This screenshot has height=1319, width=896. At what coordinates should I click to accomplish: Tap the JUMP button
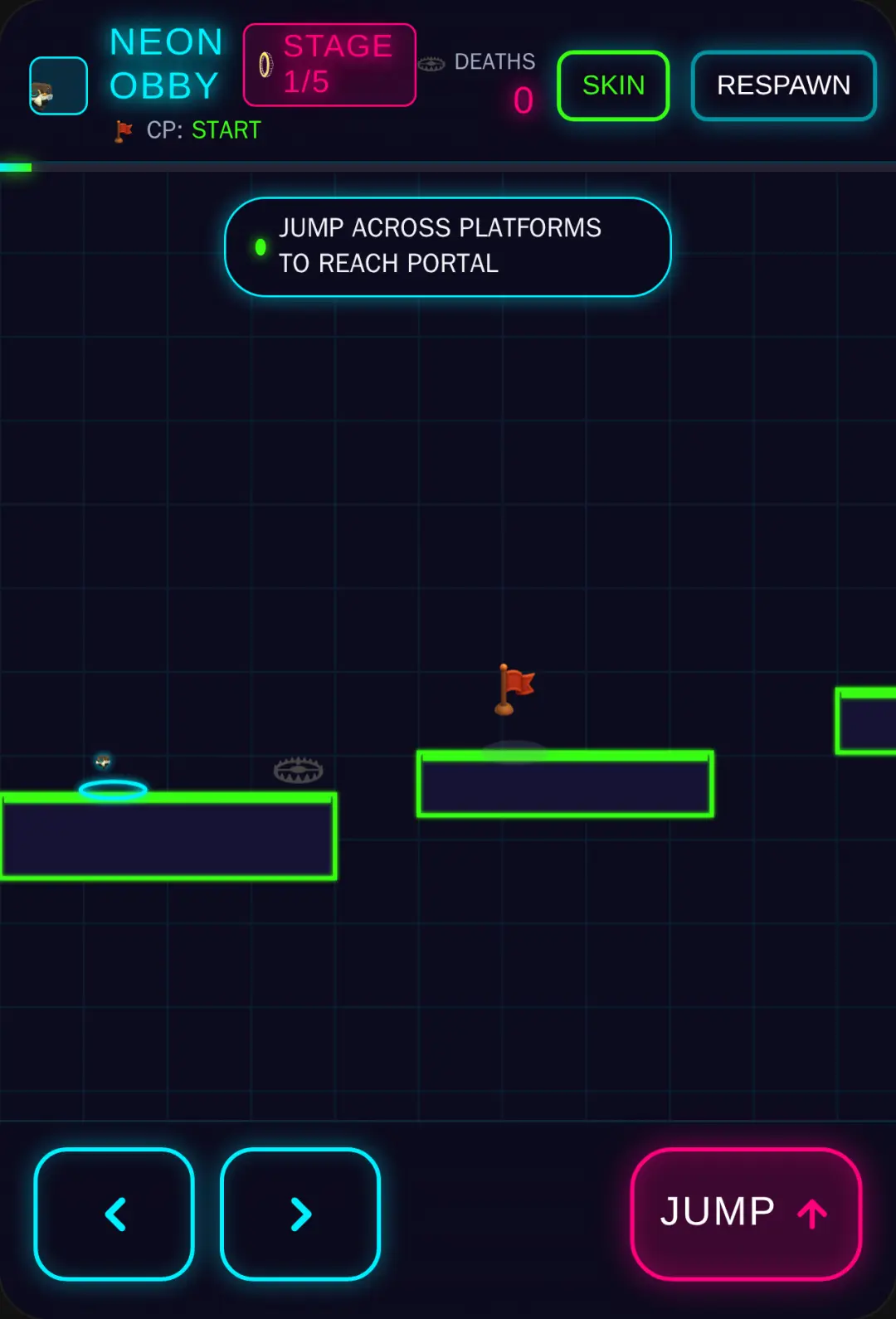coord(746,1214)
